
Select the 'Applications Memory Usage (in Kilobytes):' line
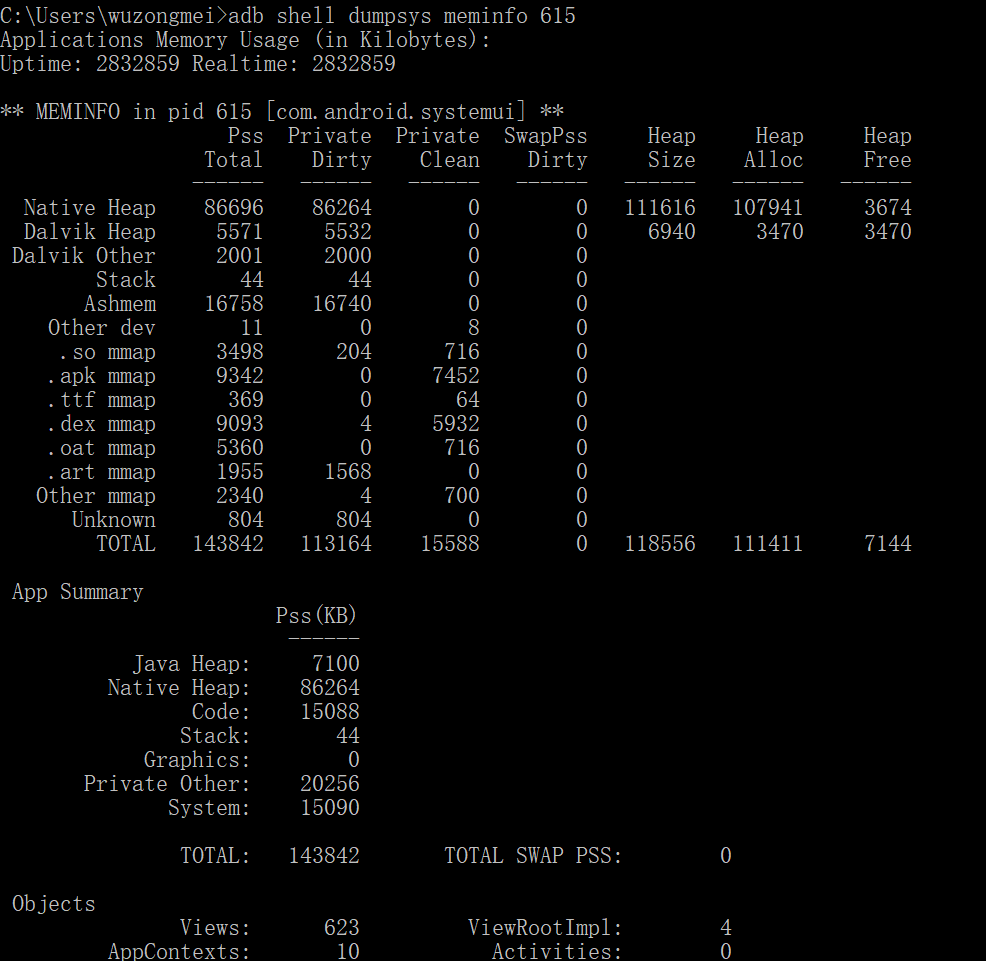pyautogui.click(x=245, y=40)
